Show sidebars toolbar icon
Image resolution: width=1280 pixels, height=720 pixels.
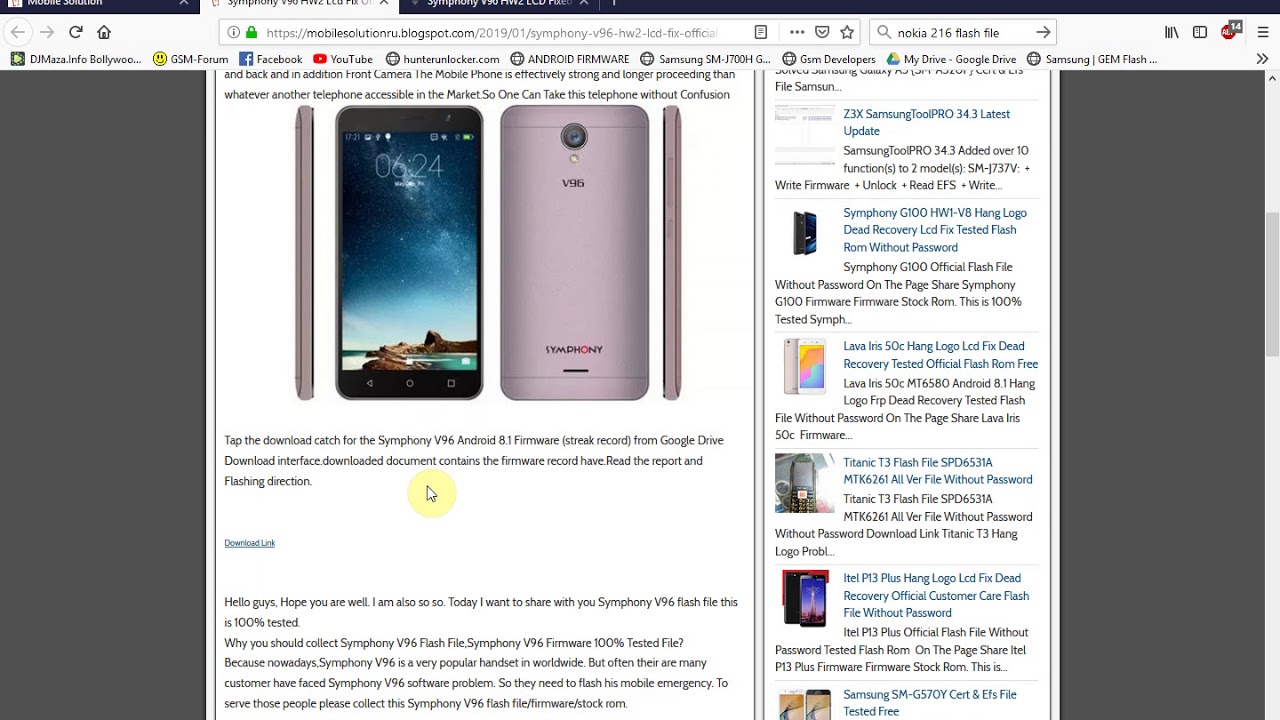(1200, 32)
